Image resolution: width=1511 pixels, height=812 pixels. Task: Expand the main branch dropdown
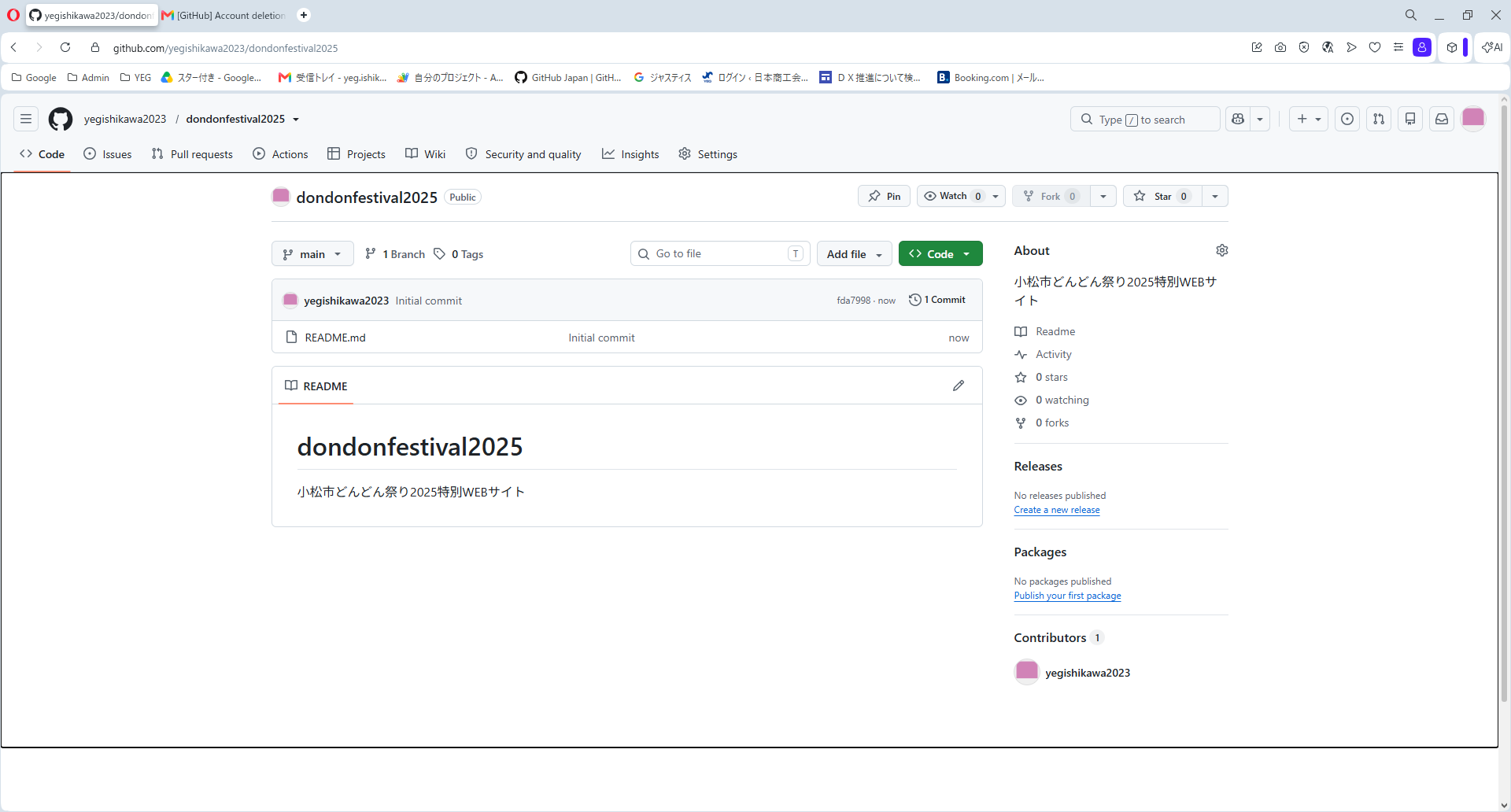tap(312, 254)
